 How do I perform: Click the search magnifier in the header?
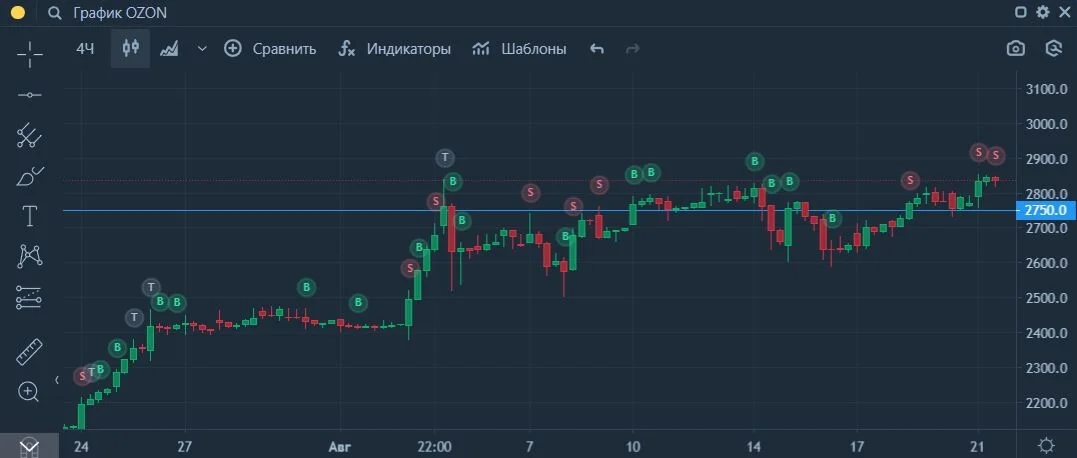click(x=55, y=13)
